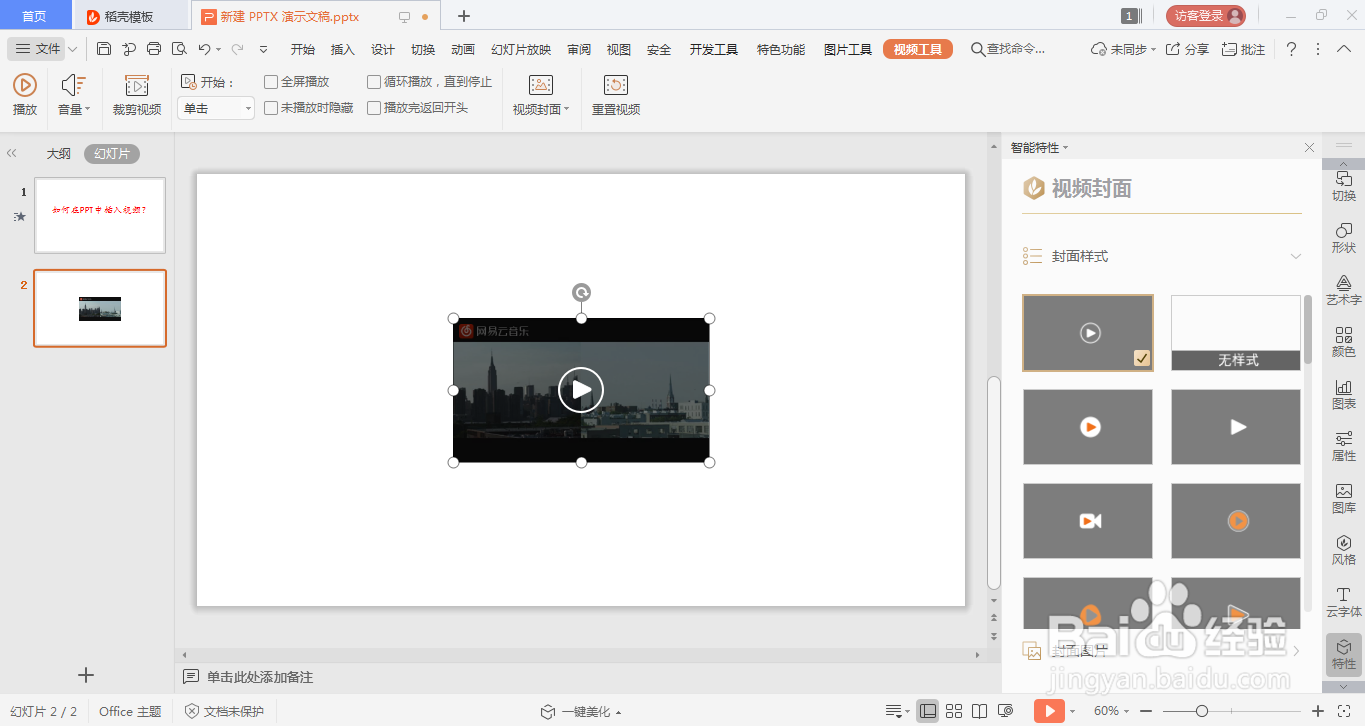1365x726 pixels.
Task: Click the 访客登录 guest login button
Action: 1206,16
